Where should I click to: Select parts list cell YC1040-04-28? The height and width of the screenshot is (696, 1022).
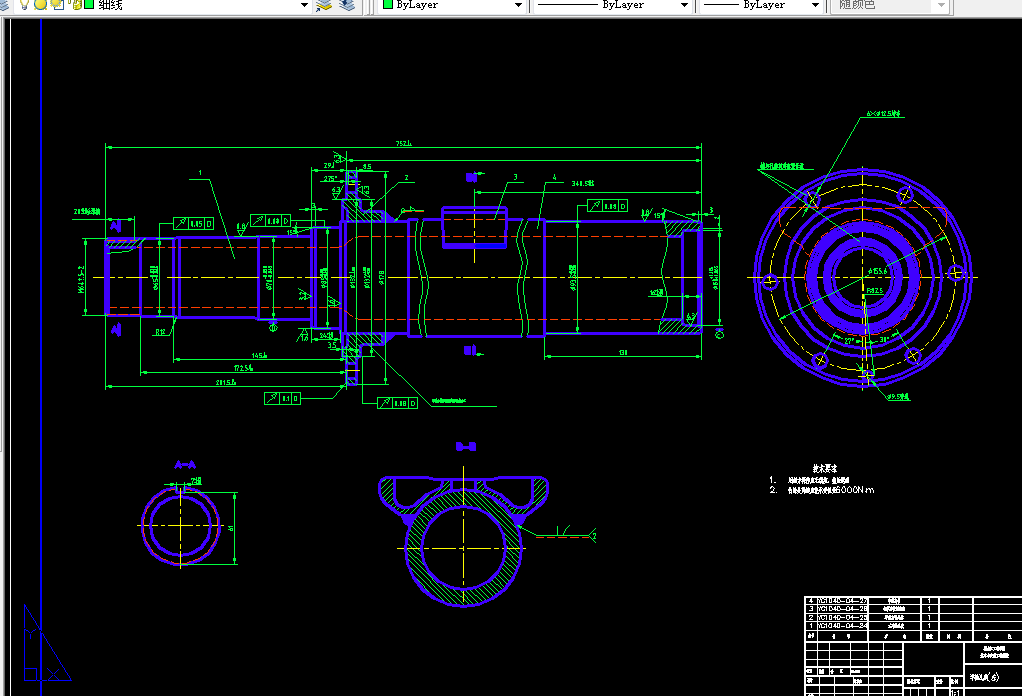coord(842,609)
